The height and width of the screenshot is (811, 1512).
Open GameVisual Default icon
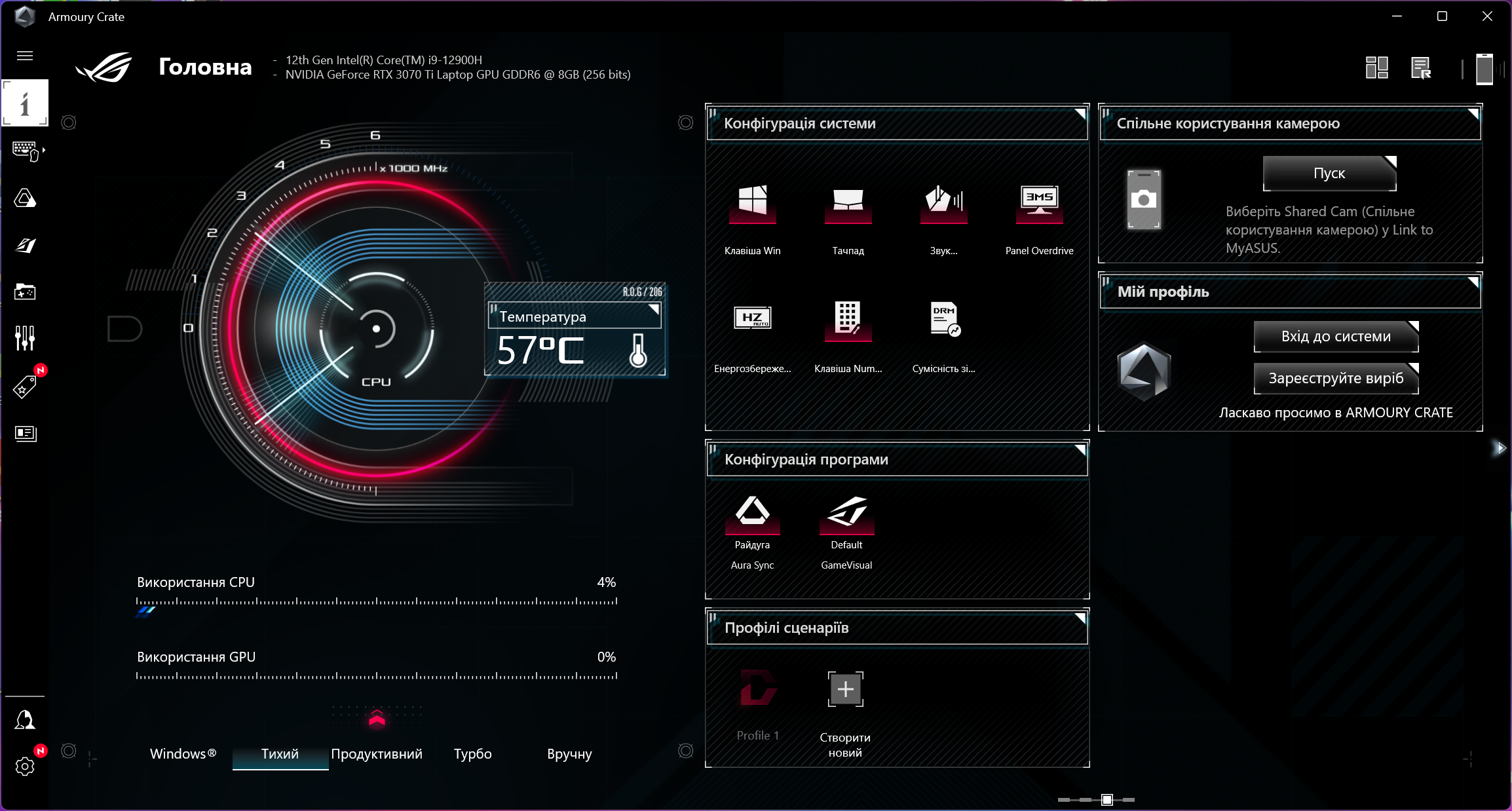tap(846, 512)
